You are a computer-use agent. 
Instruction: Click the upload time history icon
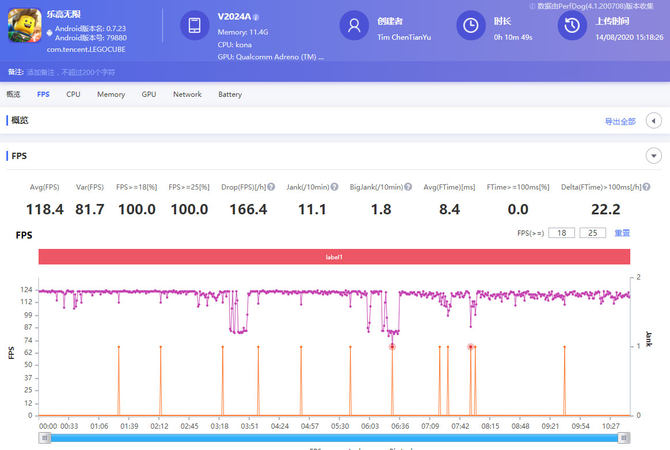tap(571, 27)
